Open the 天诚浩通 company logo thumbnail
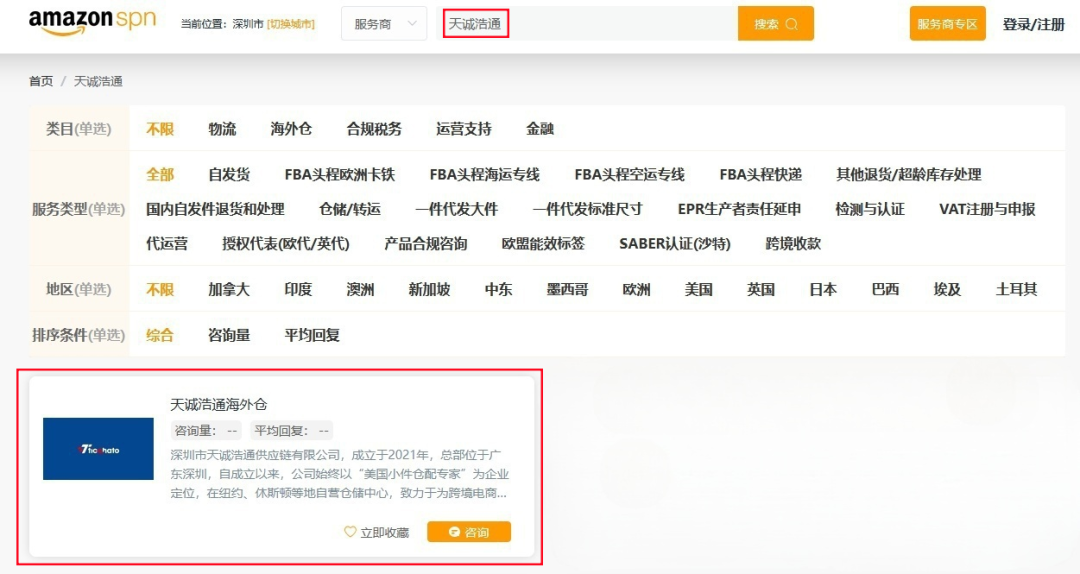Screen dimensions: 1080x574 (x=98, y=449)
